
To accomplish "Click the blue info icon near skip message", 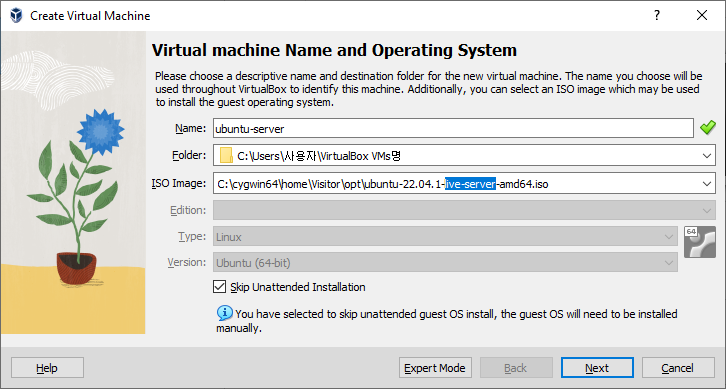I will point(225,313).
